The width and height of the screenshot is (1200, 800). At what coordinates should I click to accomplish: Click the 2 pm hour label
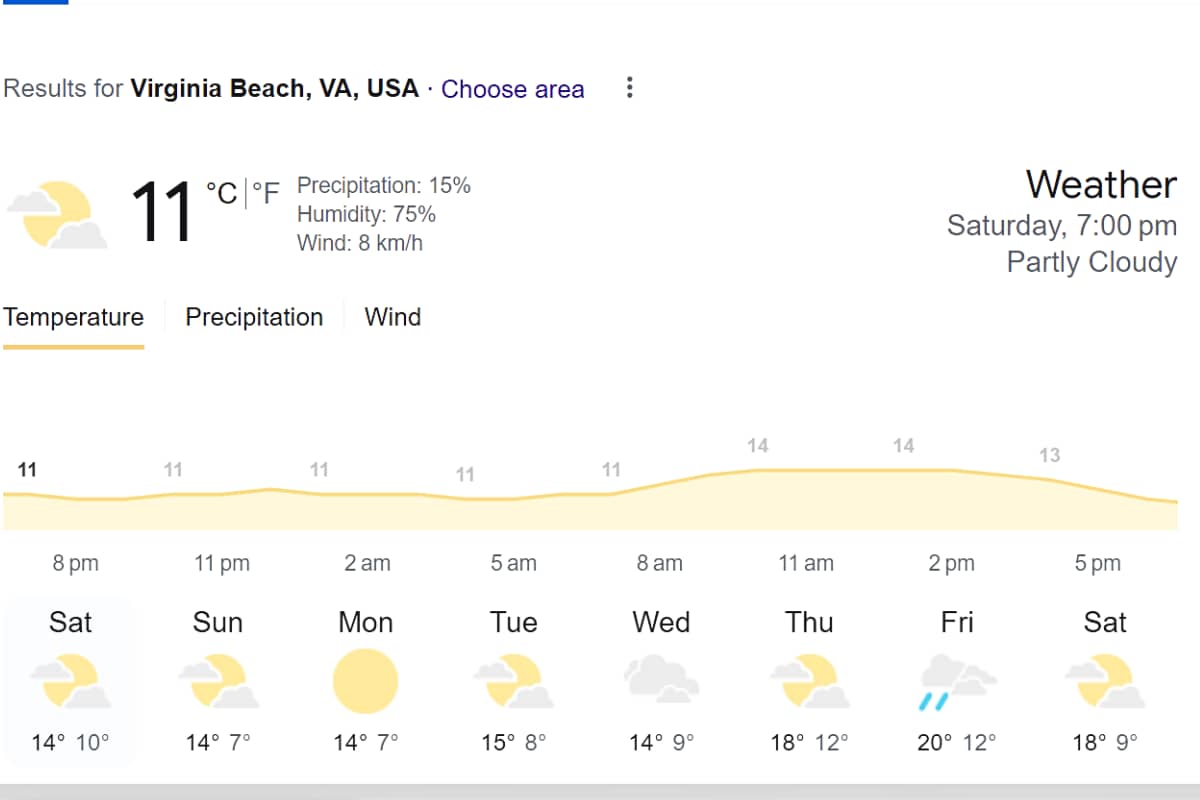[951, 564]
